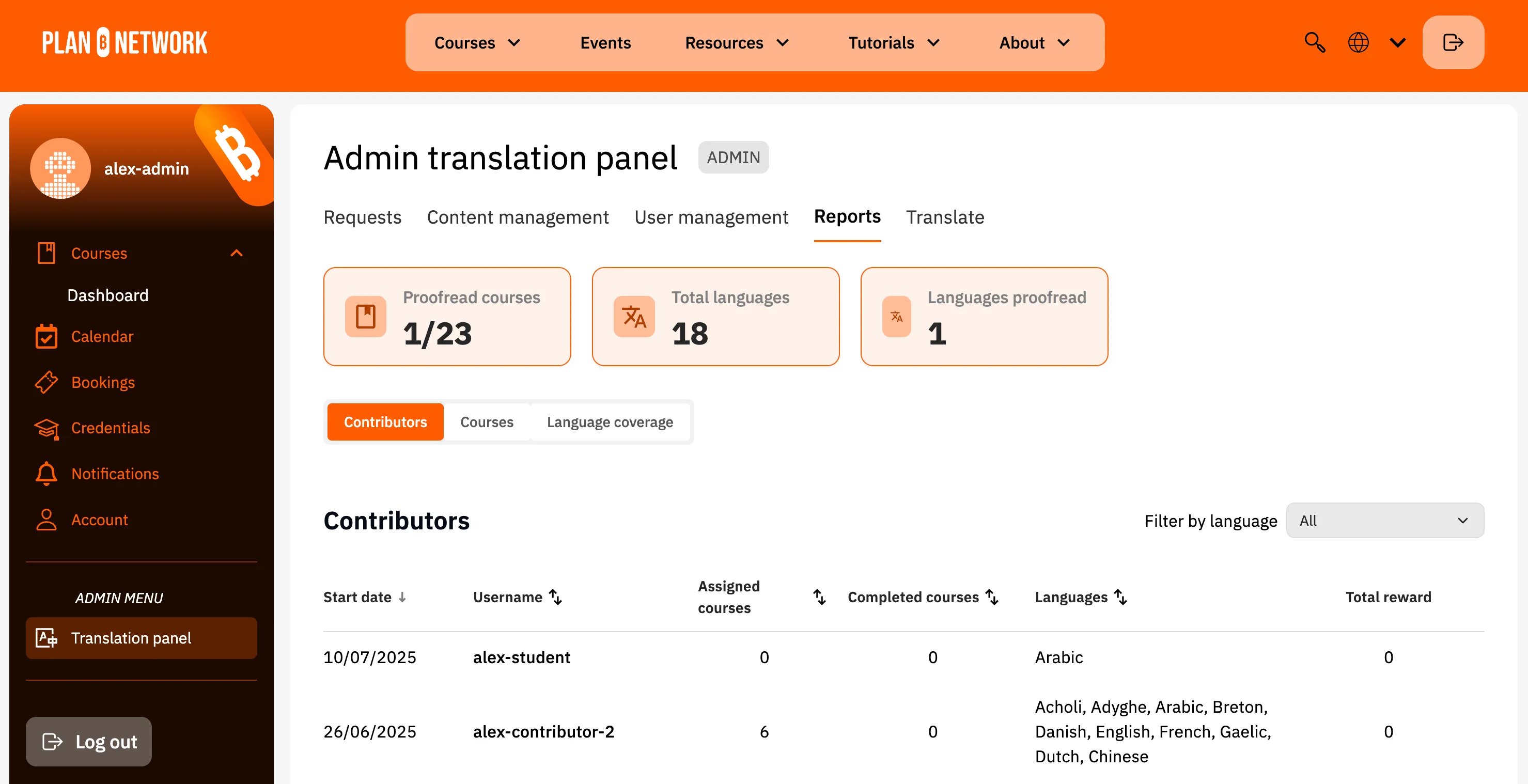The width and height of the screenshot is (1528, 784).
Task: Click the Account person icon
Action: point(46,520)
